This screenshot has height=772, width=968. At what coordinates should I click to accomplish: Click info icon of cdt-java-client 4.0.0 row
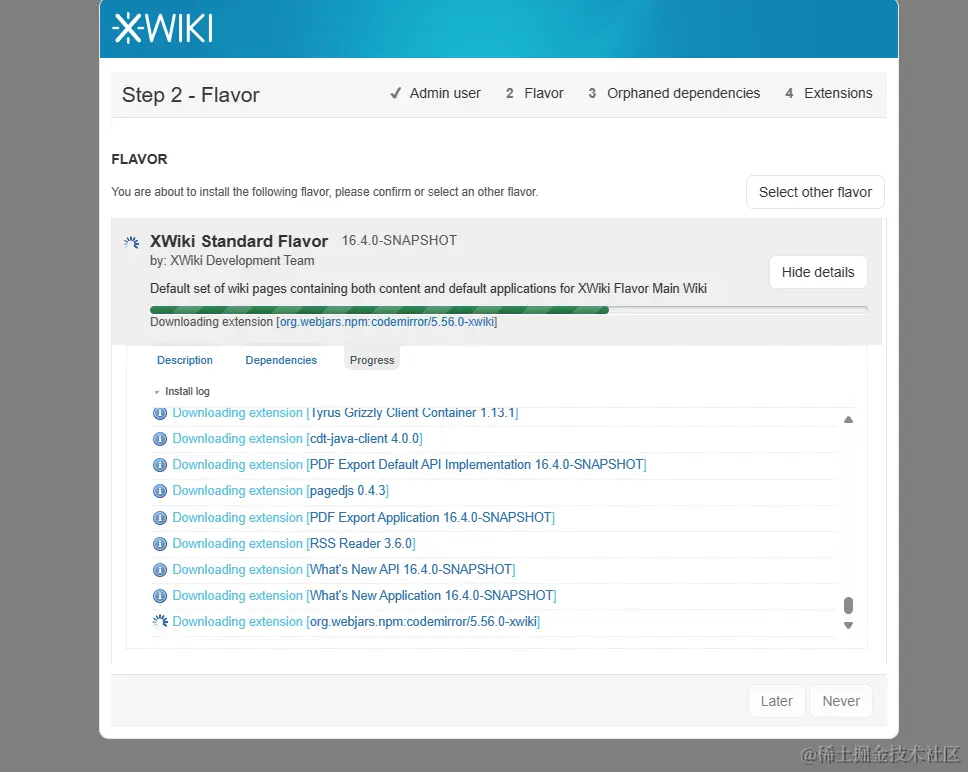tap(160, 439)
